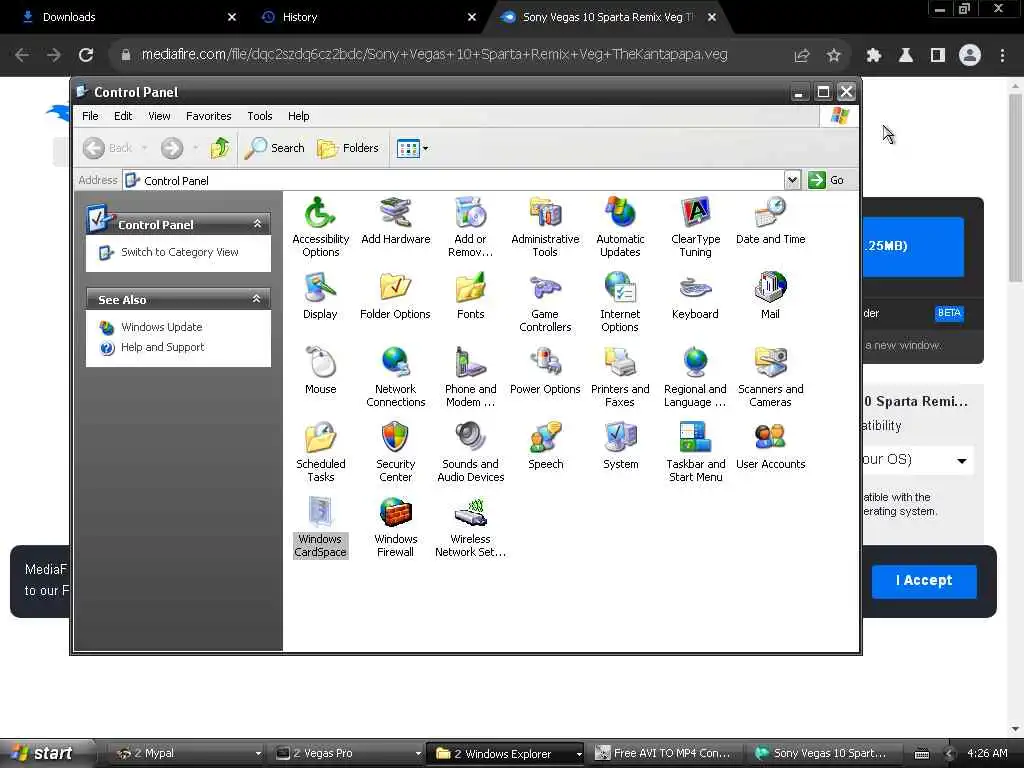Open Internet Options
This screenshot has width=1024, height=768.
point(620,302)
